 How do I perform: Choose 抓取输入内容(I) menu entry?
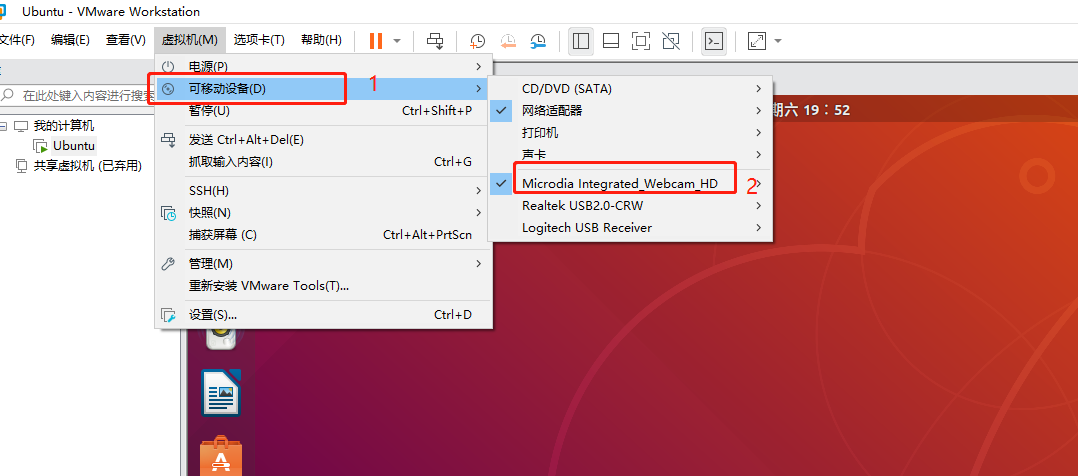323,162
